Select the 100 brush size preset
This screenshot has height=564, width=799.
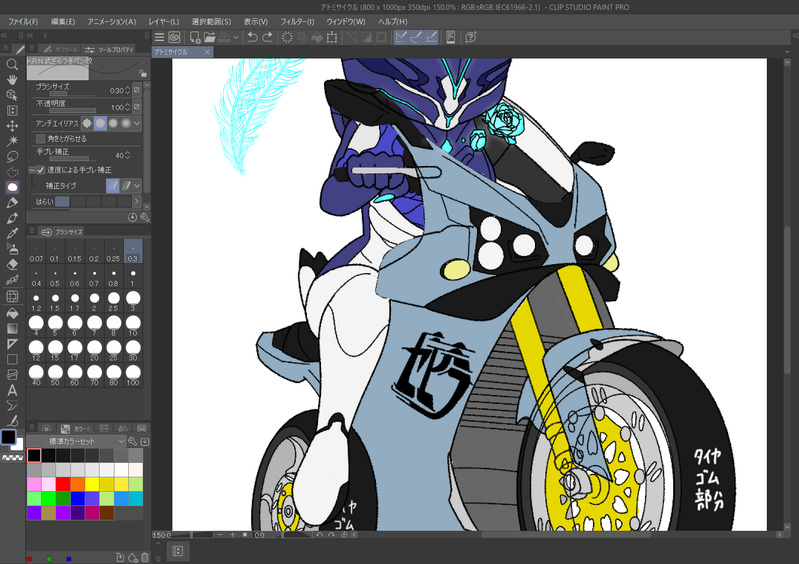tap(132, 375)
